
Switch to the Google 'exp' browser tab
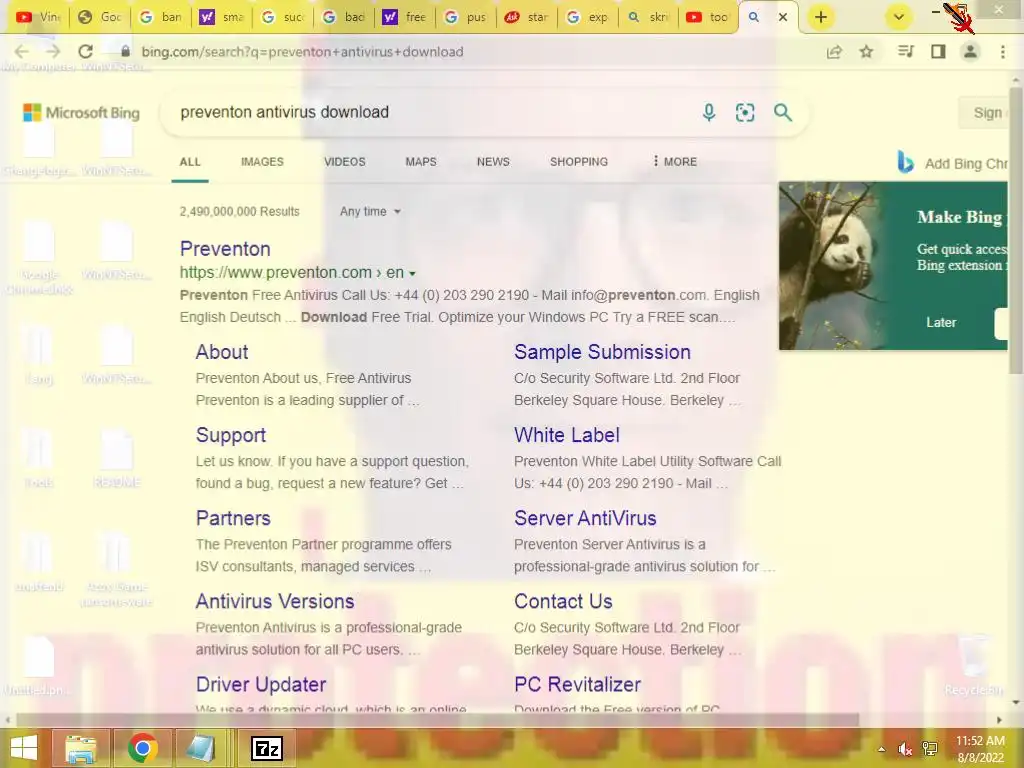(x=587, y=17)
